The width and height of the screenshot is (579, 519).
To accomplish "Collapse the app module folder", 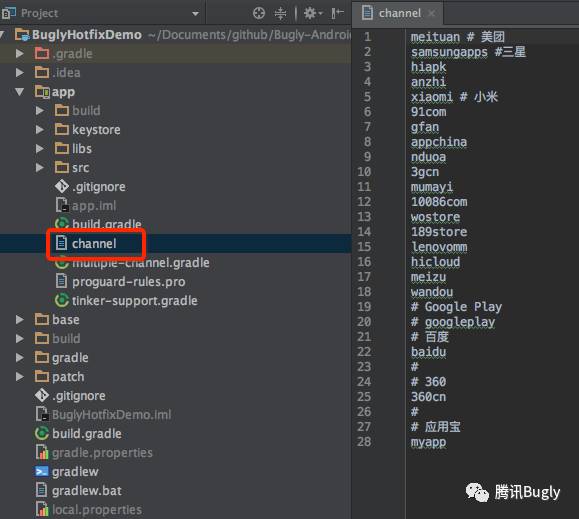I will click(x=20, y=92).
